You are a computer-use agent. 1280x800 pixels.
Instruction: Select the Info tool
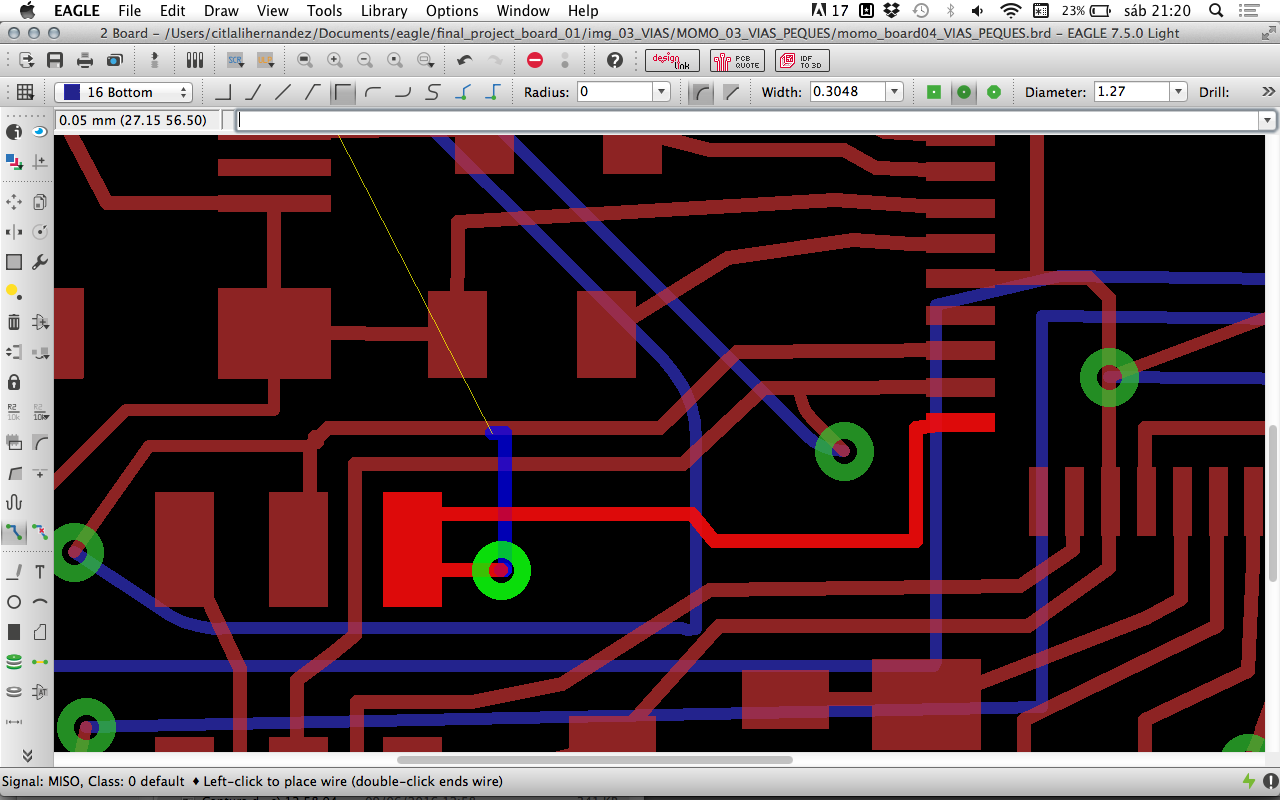pos(14,131)
